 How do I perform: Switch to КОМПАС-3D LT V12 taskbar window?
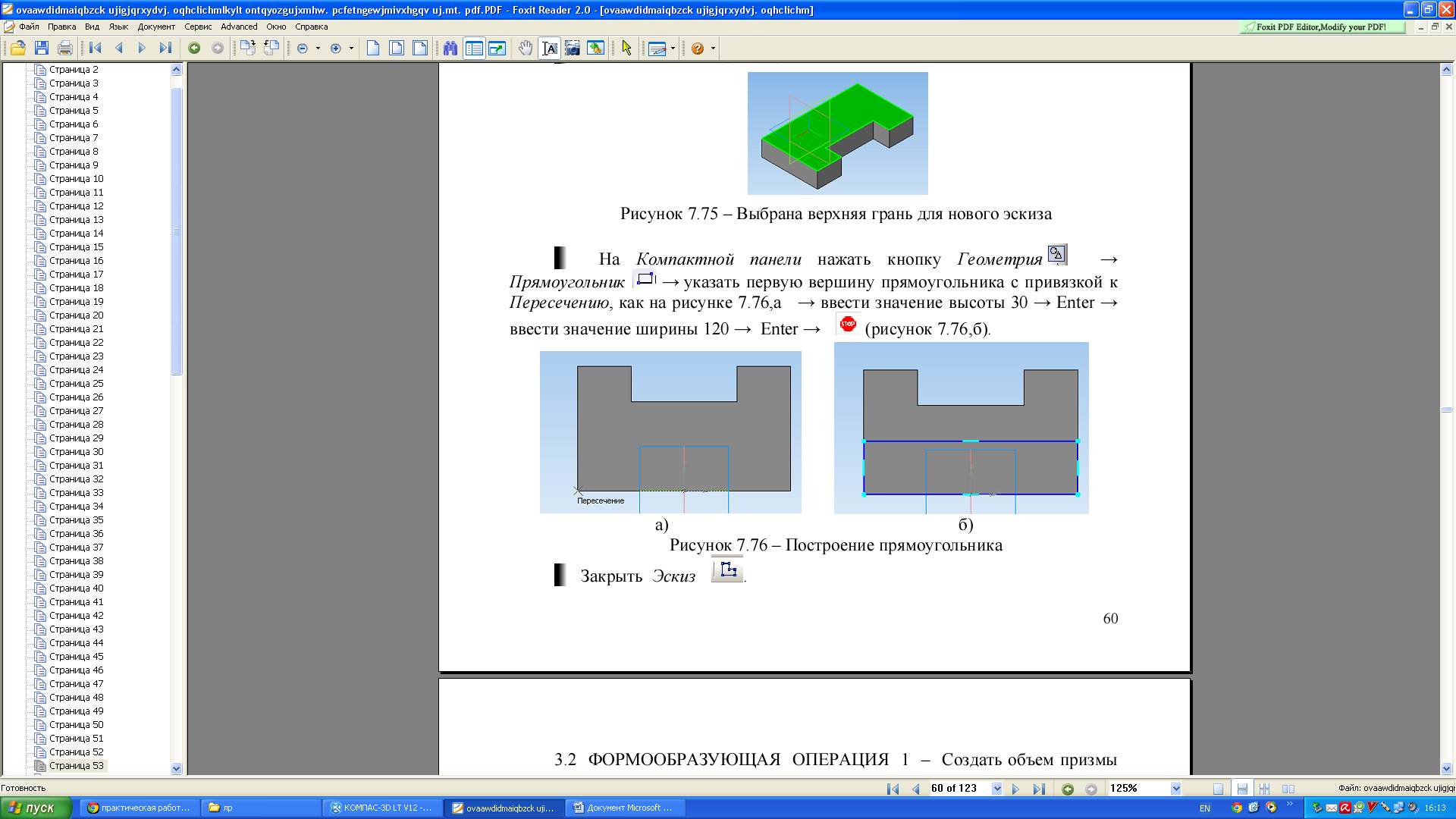coord(381,808)
